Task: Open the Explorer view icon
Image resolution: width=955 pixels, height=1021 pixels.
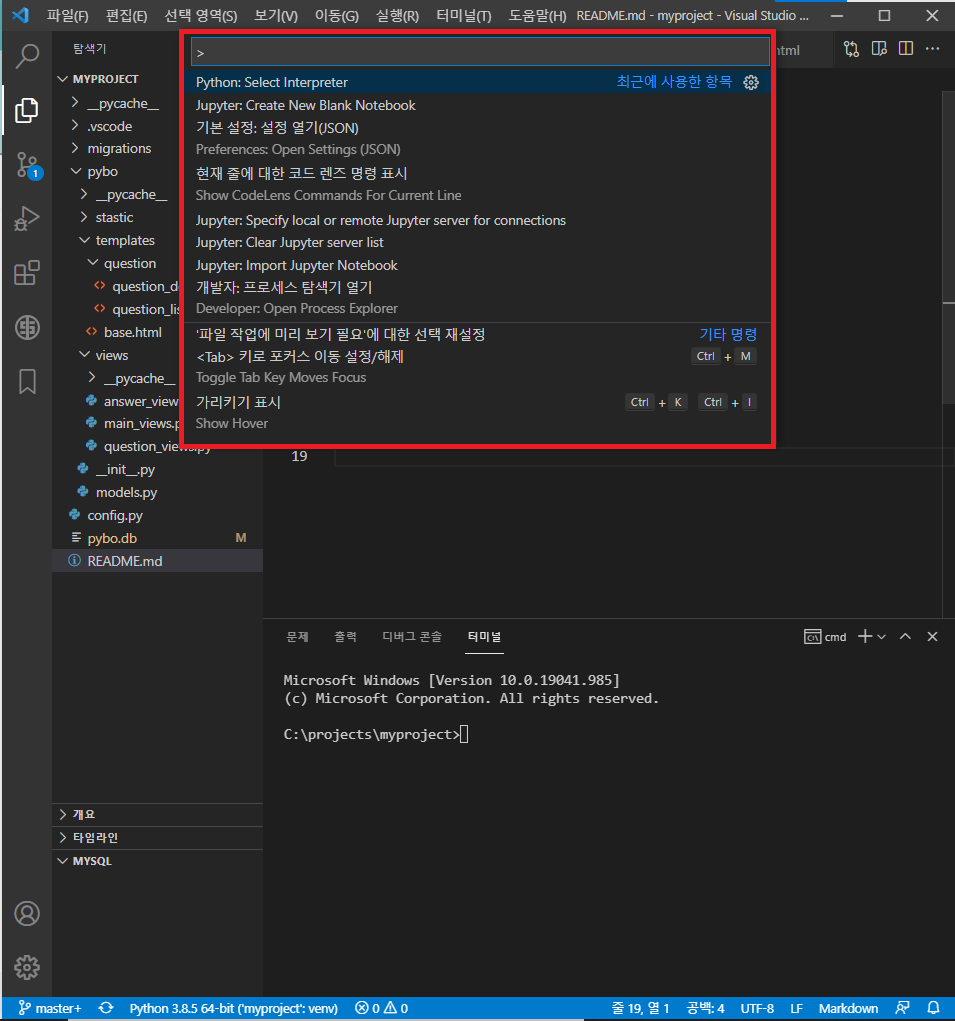Action: coord(27,110)
